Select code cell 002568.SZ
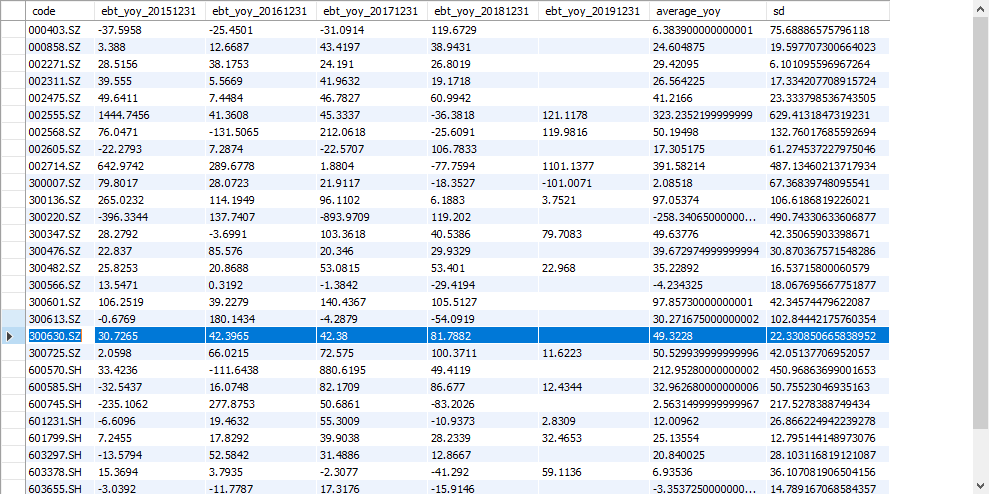 tap(61, 132)
